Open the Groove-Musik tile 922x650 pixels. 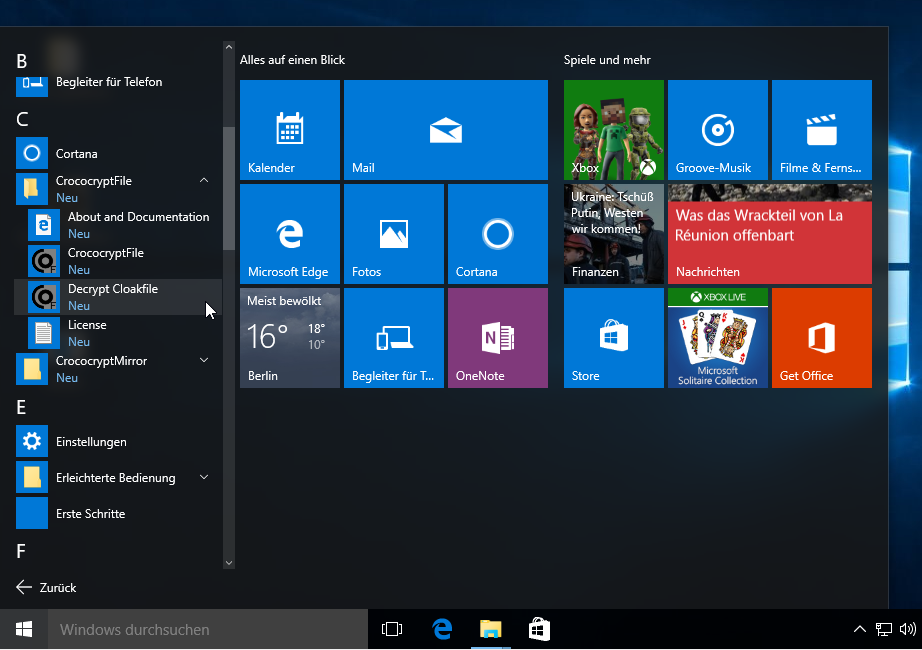(718, 130)
